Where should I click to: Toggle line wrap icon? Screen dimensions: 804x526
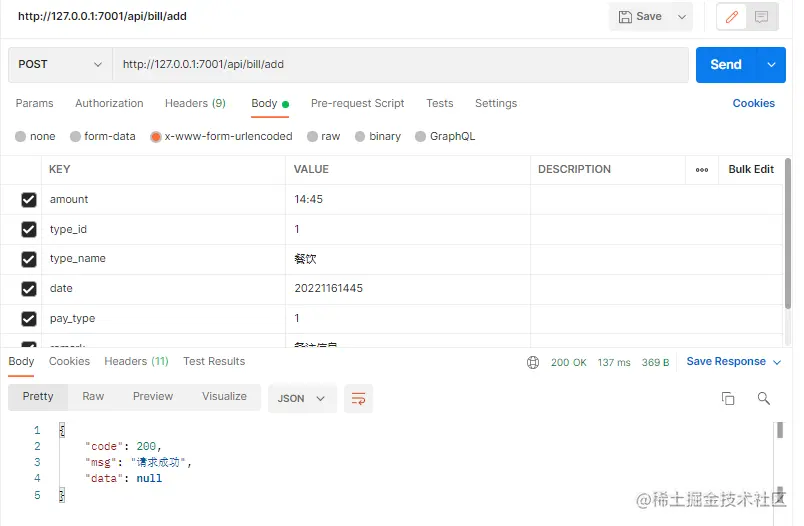coord(358,398)
